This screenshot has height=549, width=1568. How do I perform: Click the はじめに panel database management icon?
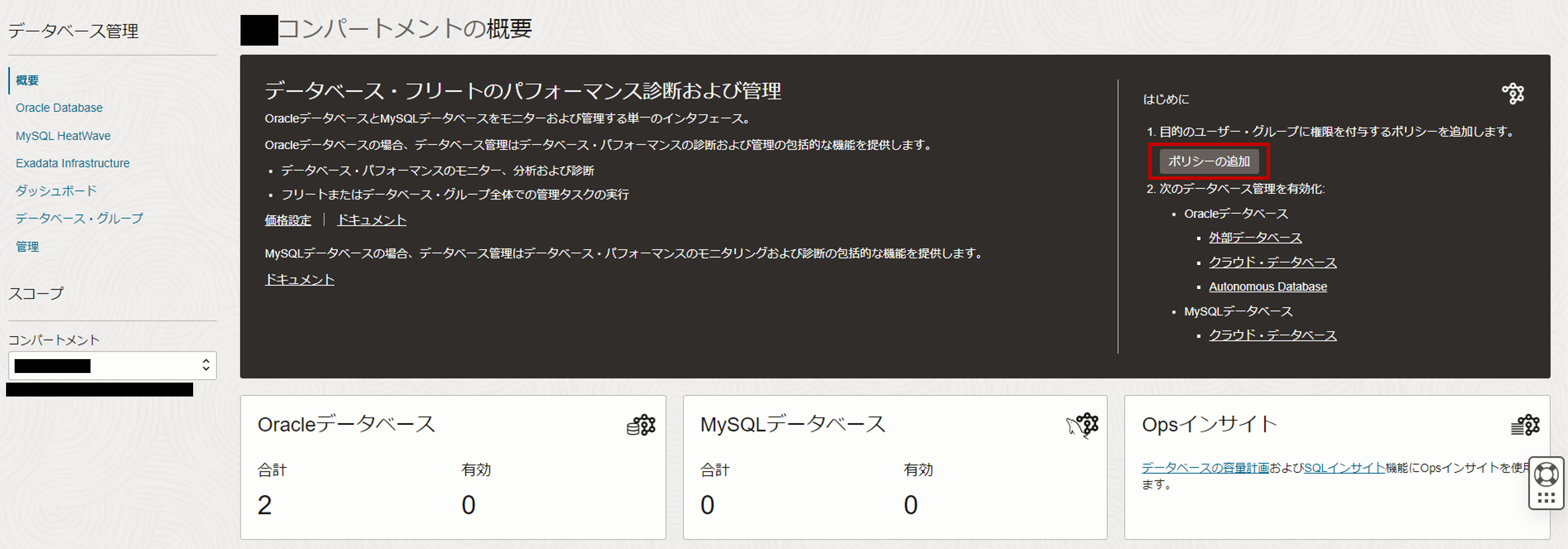[1513, 94]
